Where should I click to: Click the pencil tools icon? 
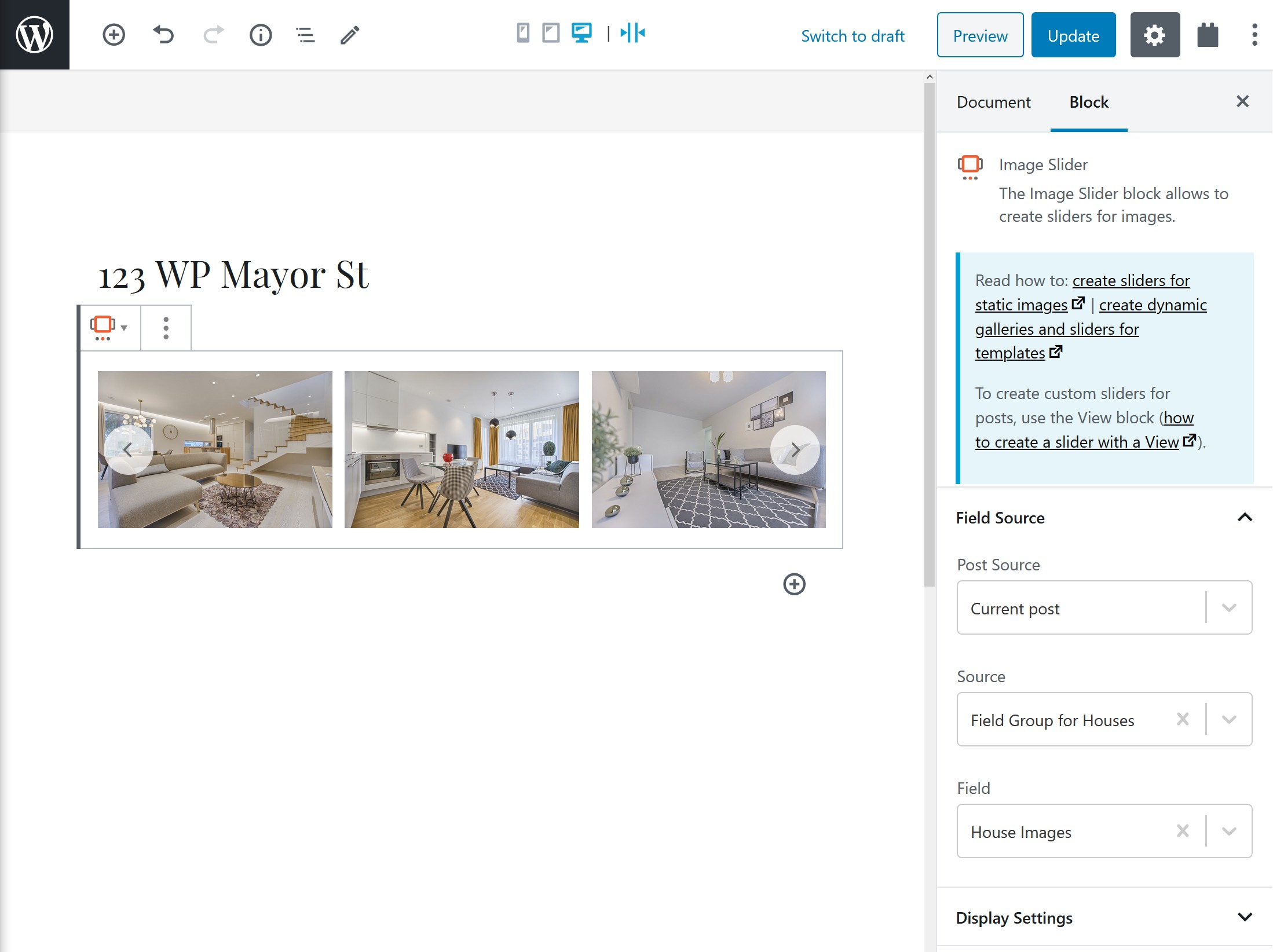point(350,35)
